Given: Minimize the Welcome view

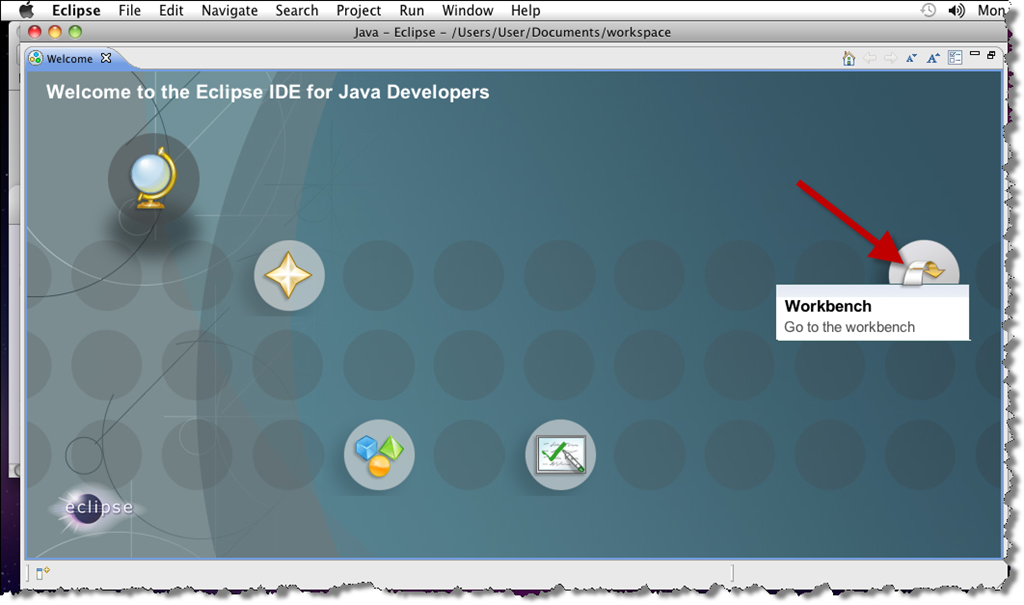Looking at the screenshot, I should click(x=975, y=54).
